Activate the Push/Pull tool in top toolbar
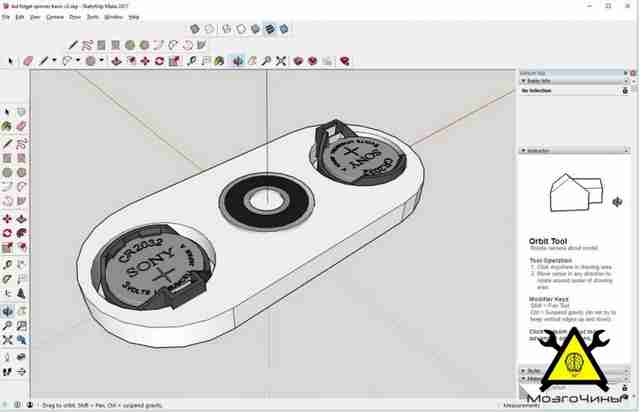 116,61
